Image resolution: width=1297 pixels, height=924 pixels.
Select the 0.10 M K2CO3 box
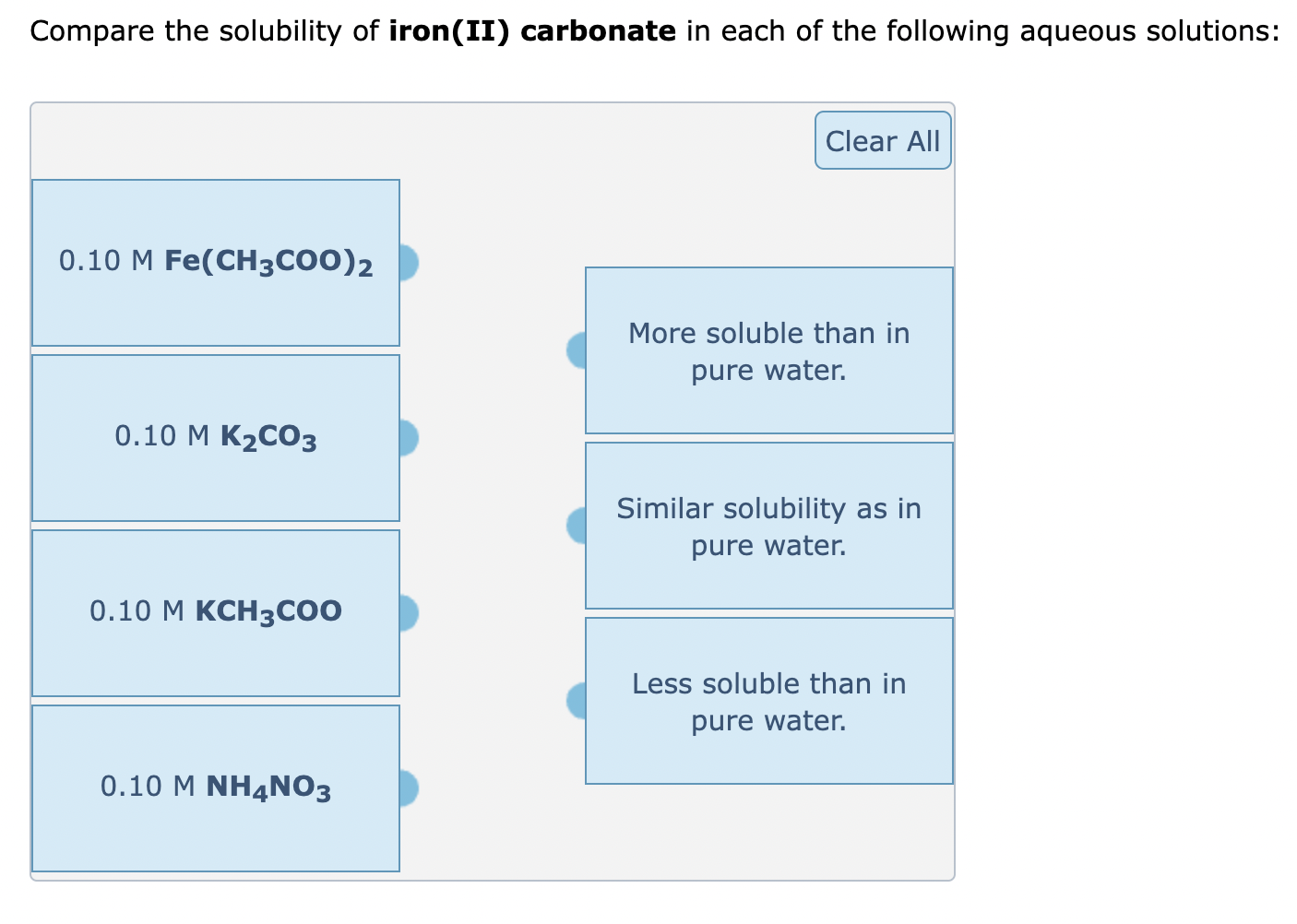215,438
